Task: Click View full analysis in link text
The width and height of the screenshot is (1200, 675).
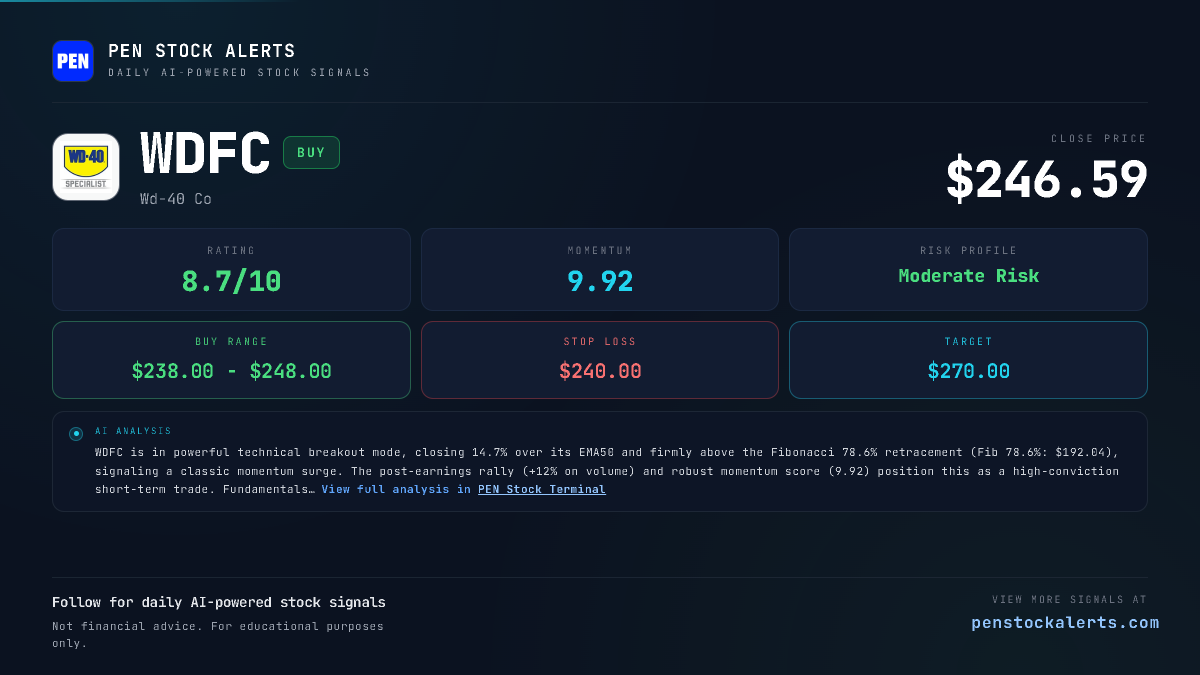Action: [396, 489]
